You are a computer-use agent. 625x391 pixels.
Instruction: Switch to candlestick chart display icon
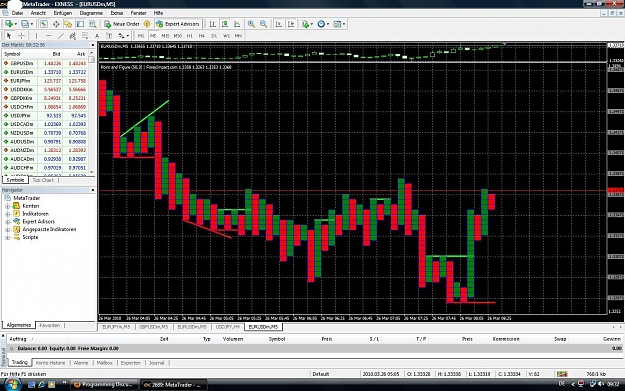coord(225,24)
